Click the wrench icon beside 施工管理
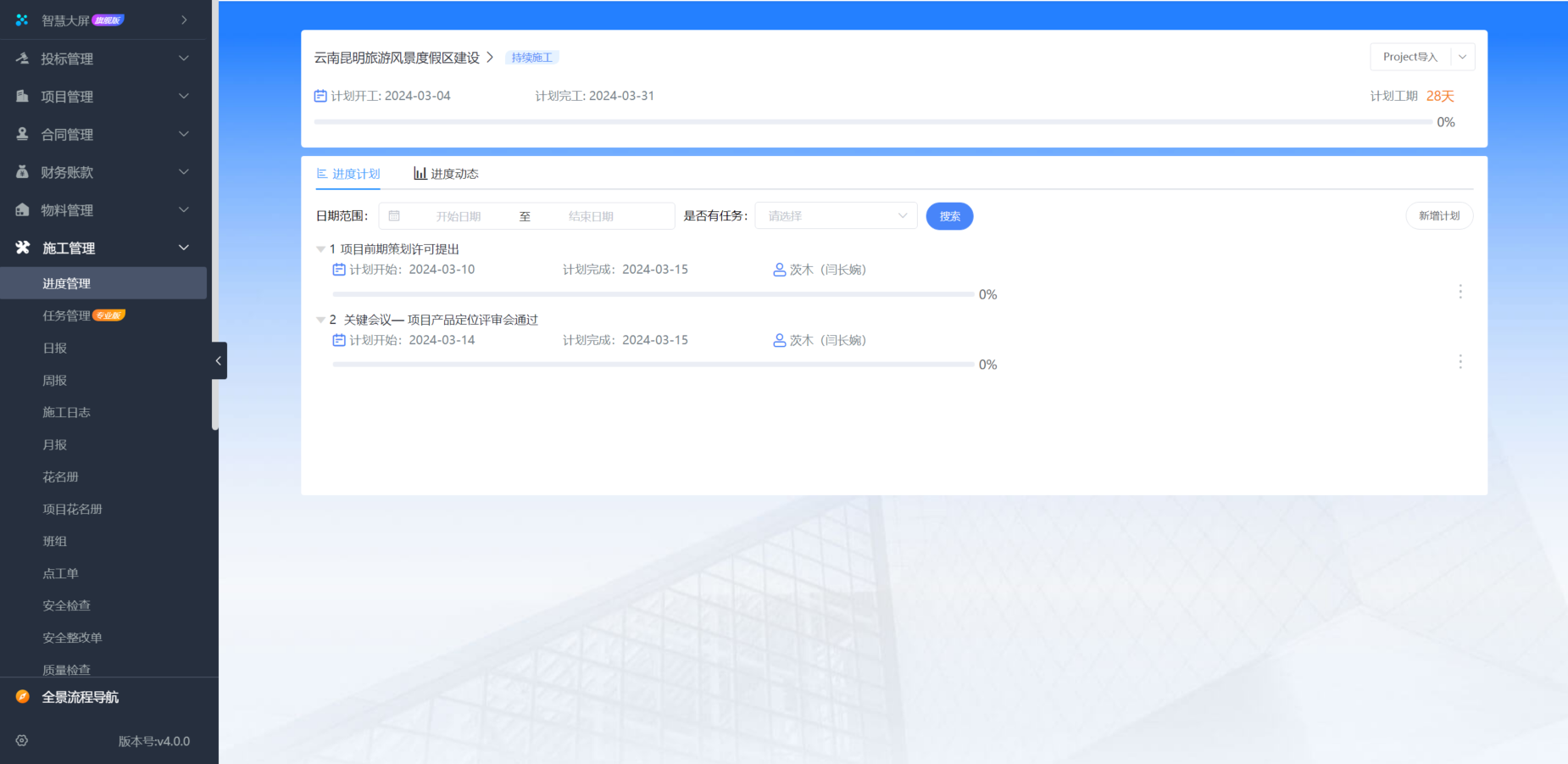1568x764 pixels. (21, 247)
